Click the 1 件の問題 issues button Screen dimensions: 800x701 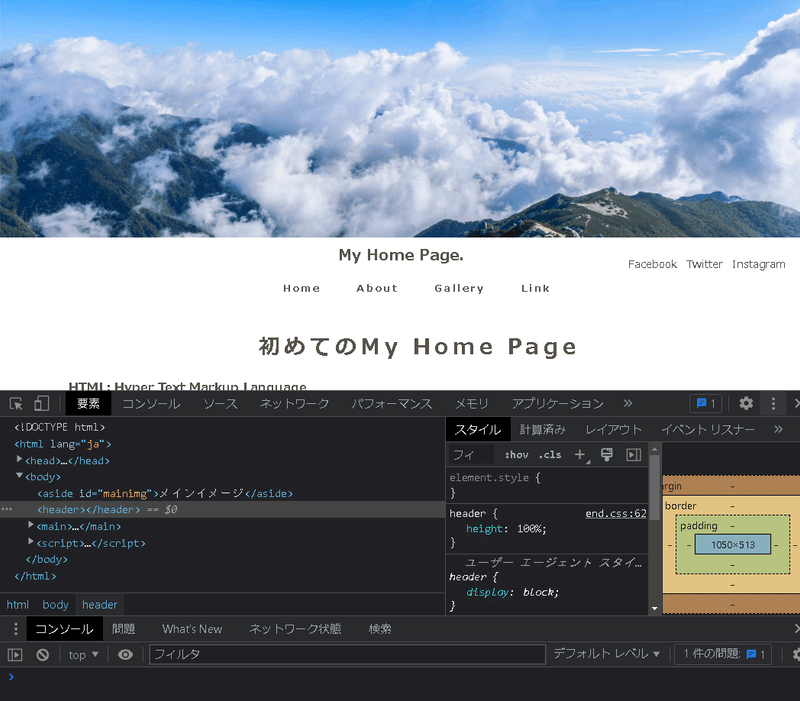click(723, 654)
